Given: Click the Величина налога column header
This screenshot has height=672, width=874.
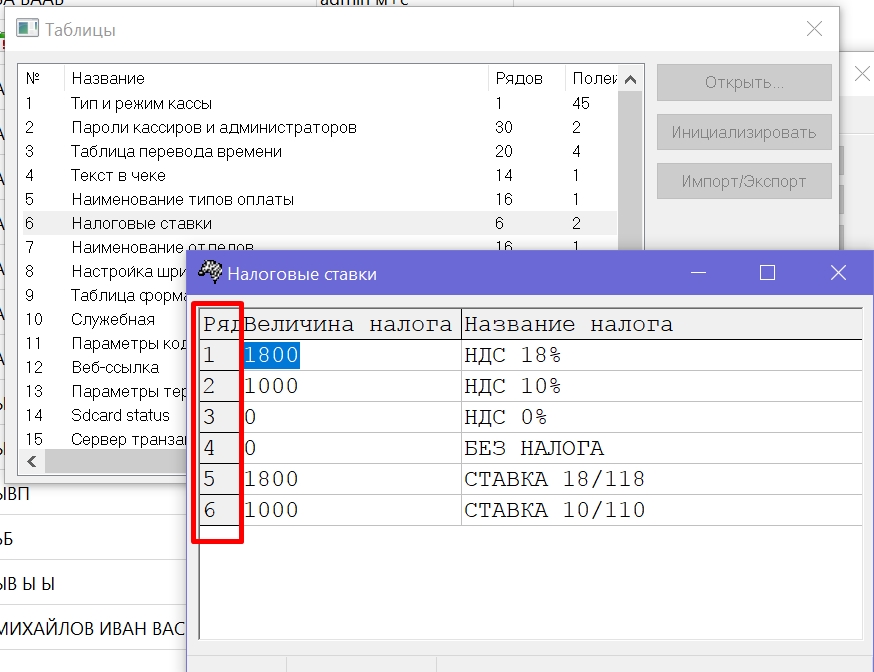Looking at the screenshot, I should click(351, 324).
